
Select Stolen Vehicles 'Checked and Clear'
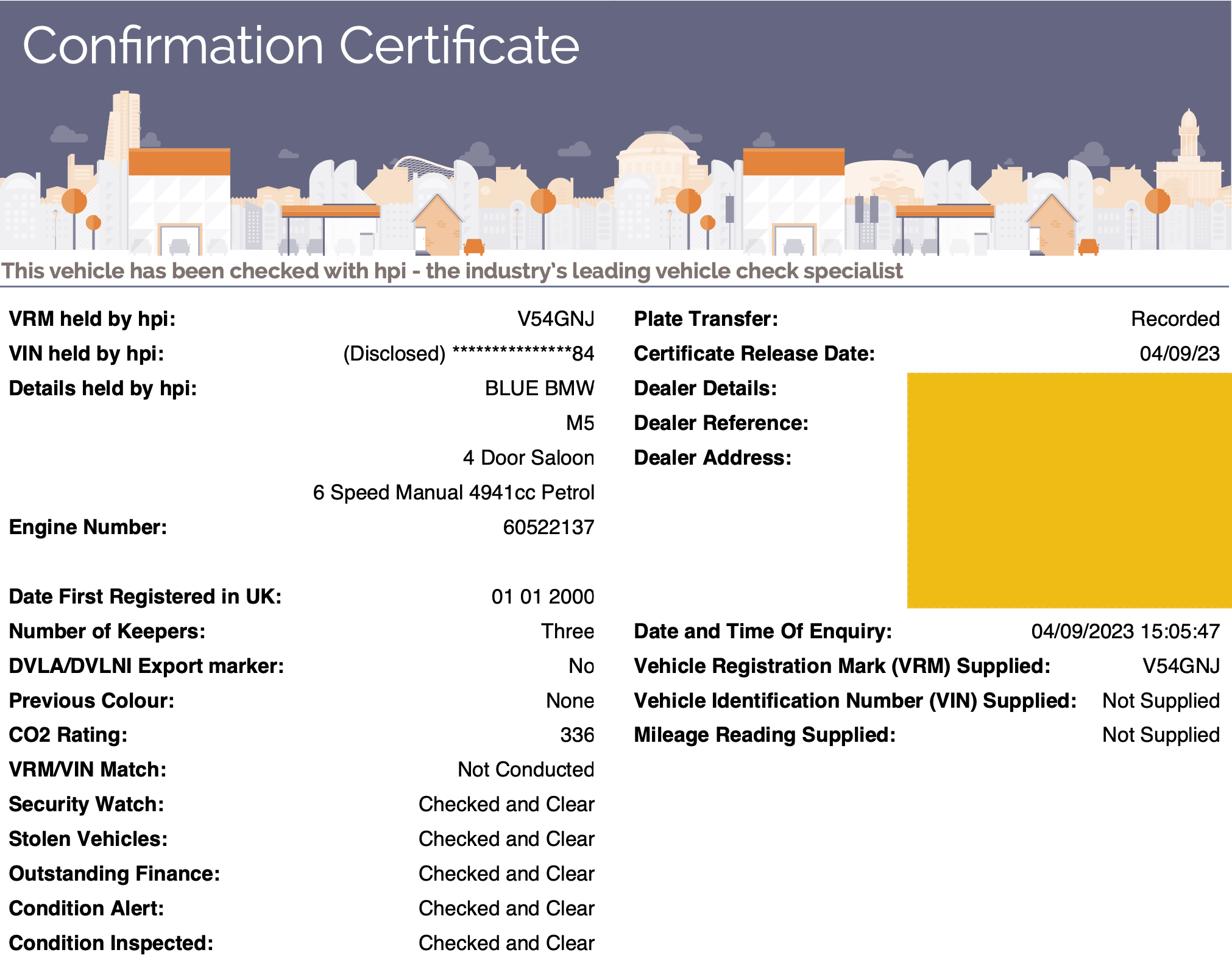[x=506, y=839]
